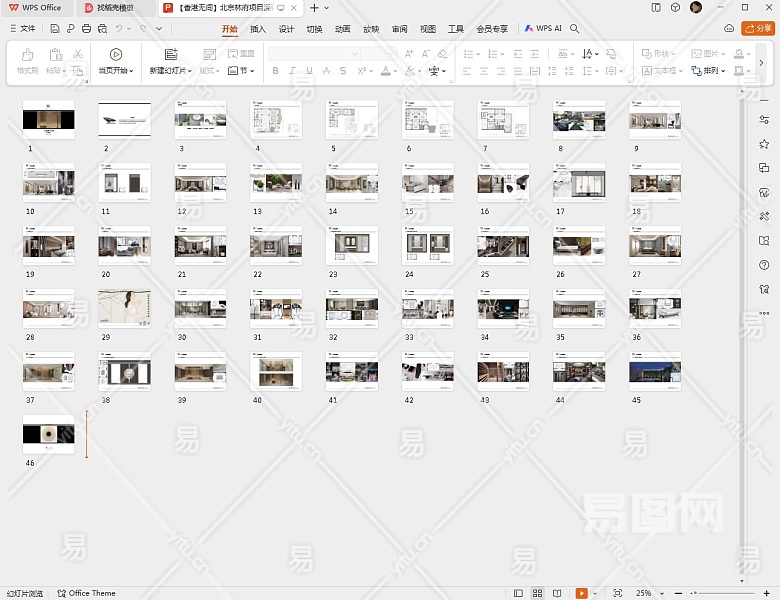Switch to the 动画 ribbon tab
The height and width of the screenshot is (600, 780).
(342, 29)
